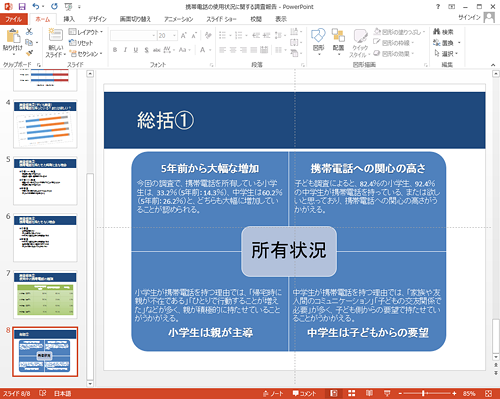Click the Save icon in quick access toolbar

[x=22, y=6]
